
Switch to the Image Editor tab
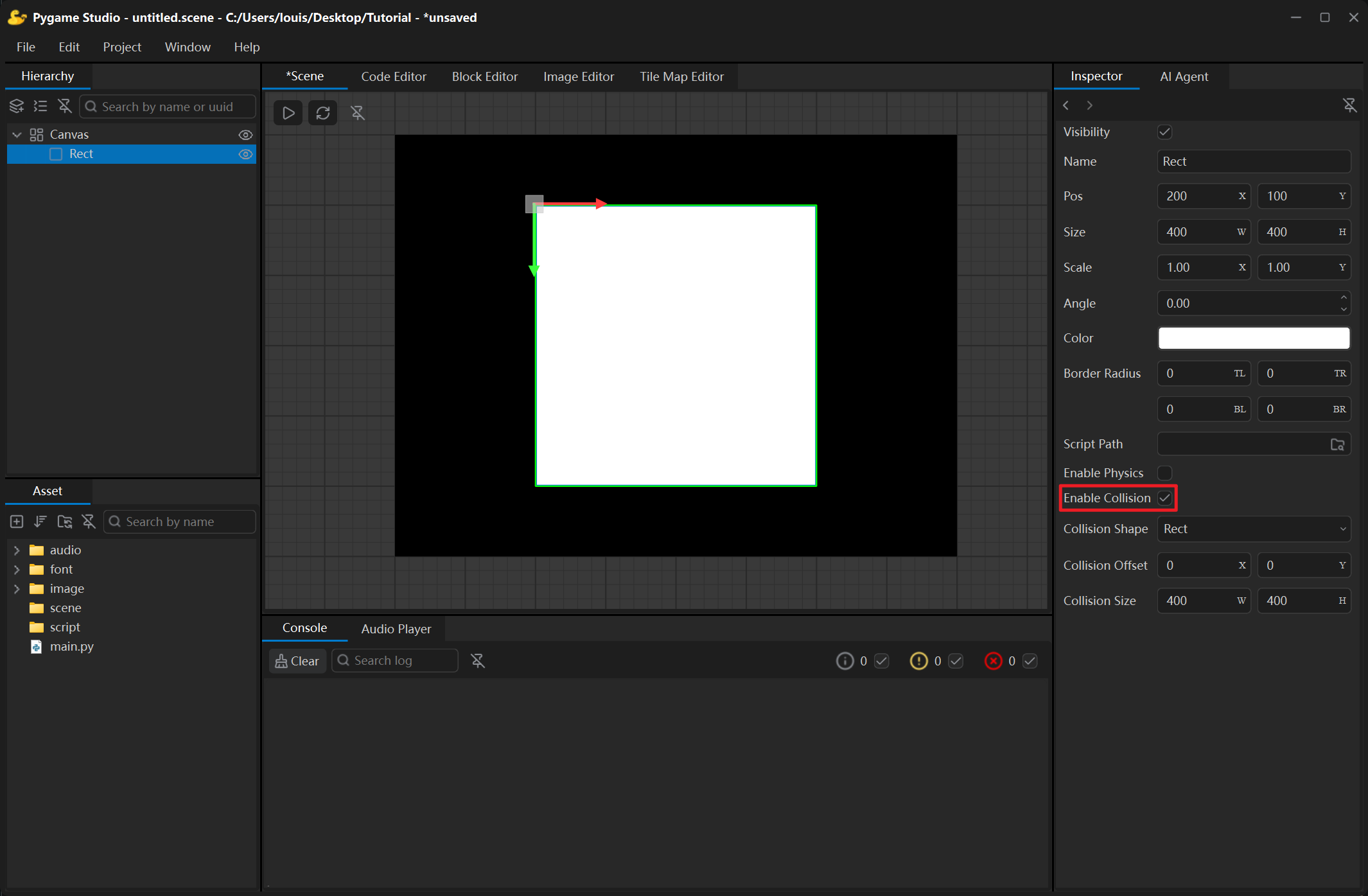point(579,76)
